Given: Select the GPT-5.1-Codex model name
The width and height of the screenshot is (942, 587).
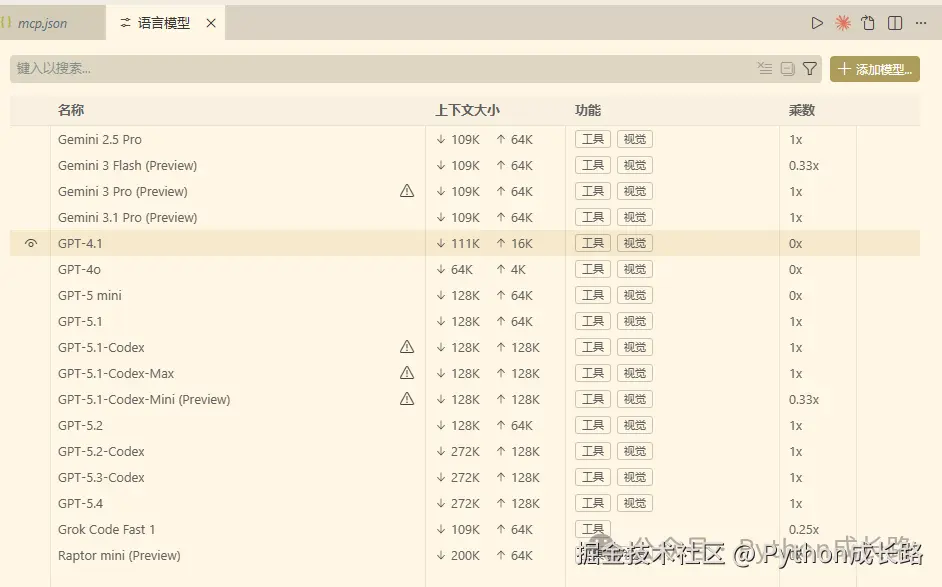Looking at the screenshot, I should click(101, 347).
